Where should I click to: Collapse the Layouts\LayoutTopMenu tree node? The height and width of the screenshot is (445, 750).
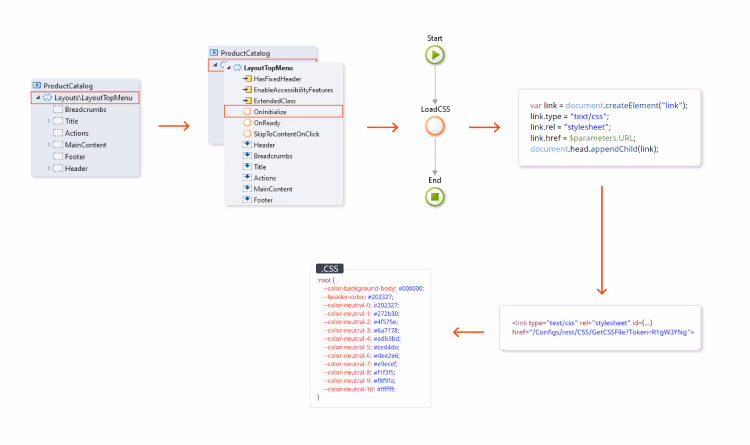(x=38, y=98)
